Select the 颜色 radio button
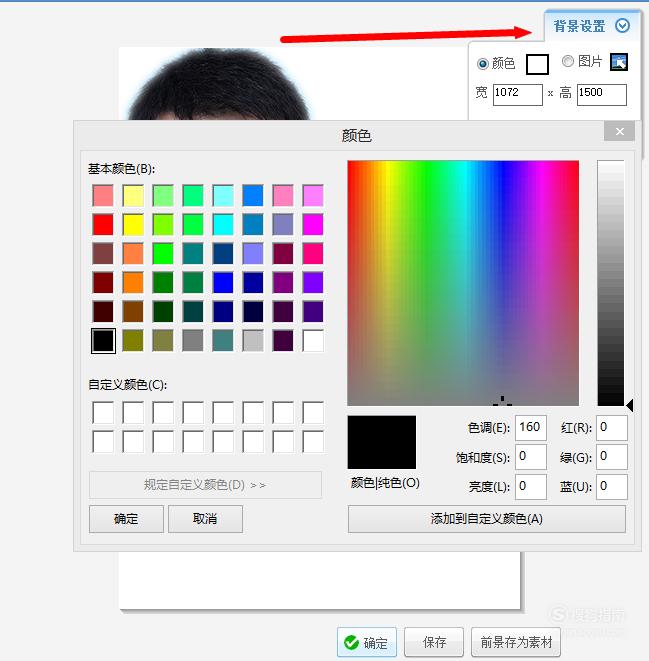The height and width of the screenshot is (661, 649). 483,64
